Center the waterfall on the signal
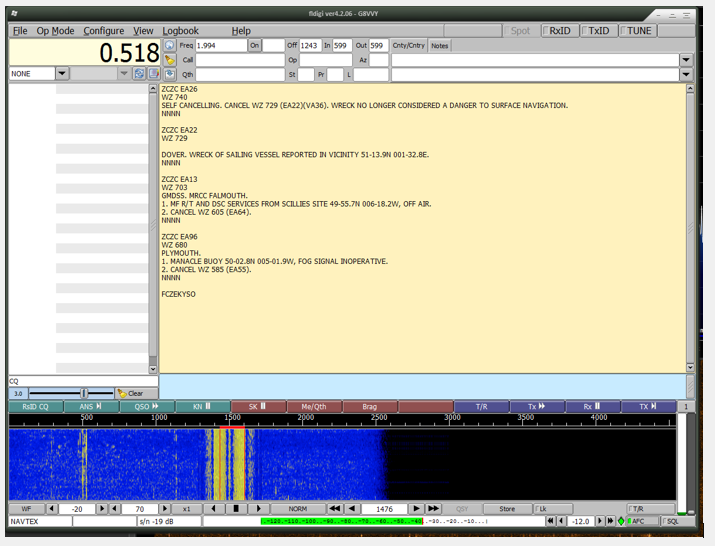Image resolution: width=715 pixels, height=546 pixels. point(236,509)
